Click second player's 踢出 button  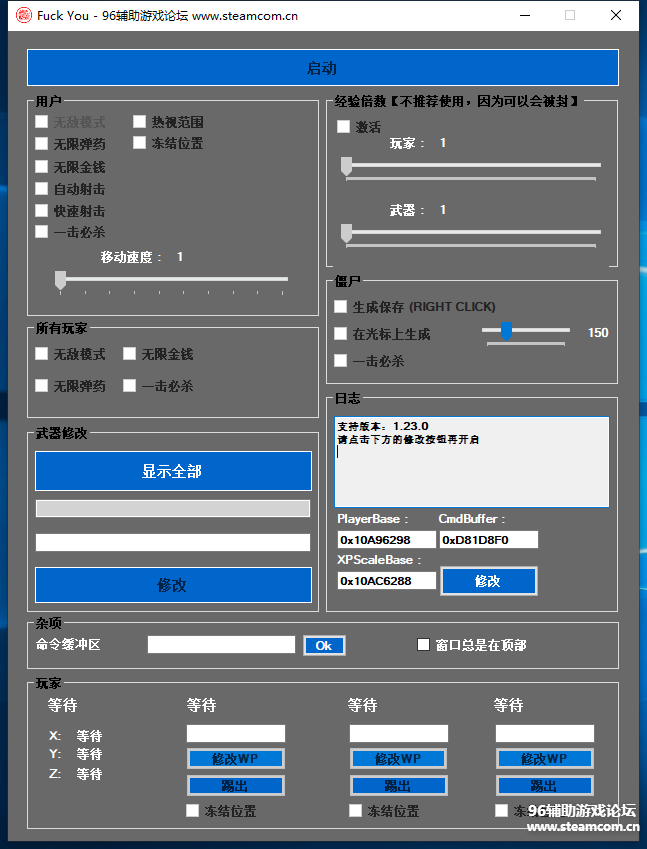tap(236, 786)
